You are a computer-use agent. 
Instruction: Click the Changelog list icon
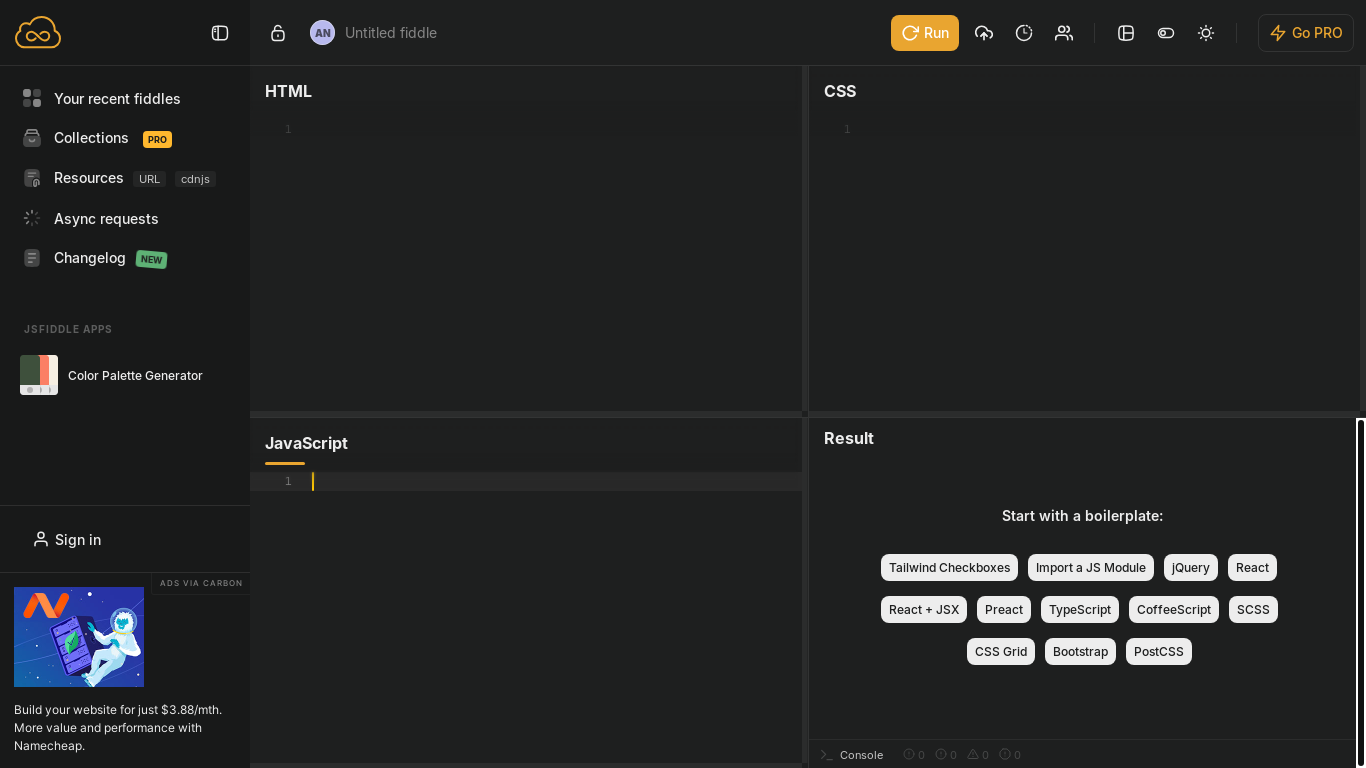pos(32,258)
